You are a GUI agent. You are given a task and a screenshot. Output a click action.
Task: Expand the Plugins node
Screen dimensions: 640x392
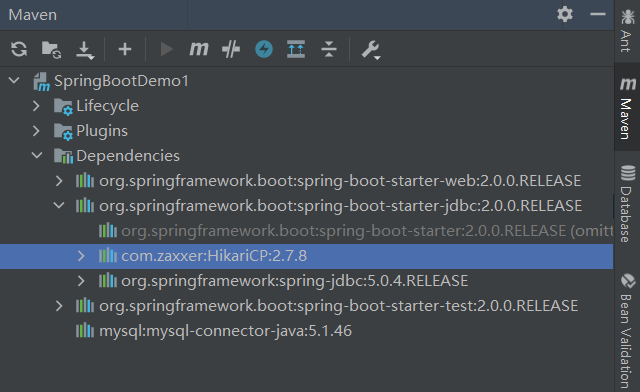[36, 131]
